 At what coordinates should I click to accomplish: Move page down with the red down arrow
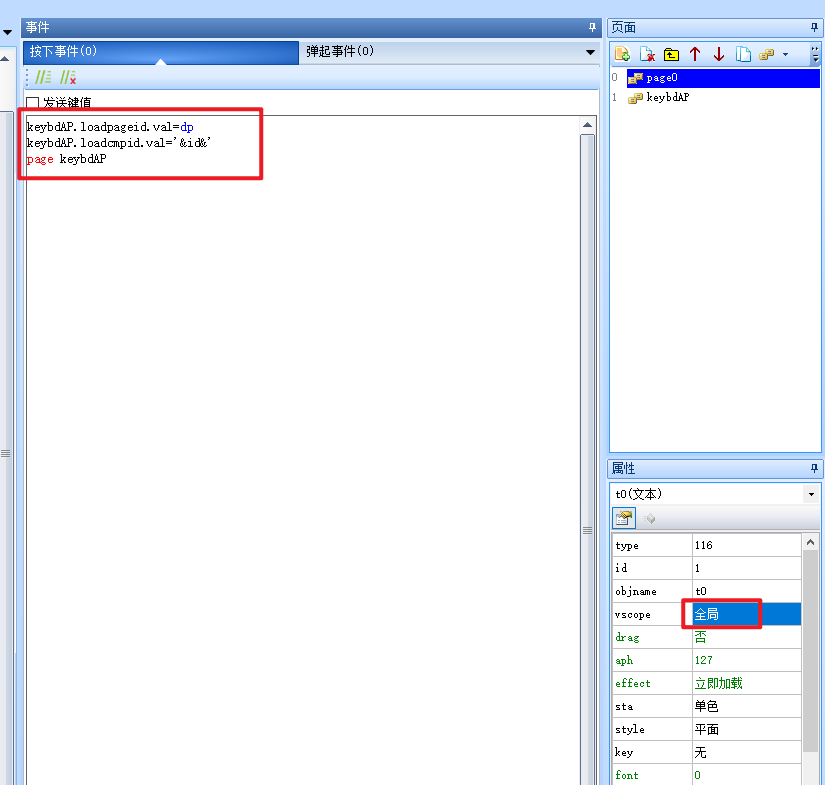(x=719, y=54)
